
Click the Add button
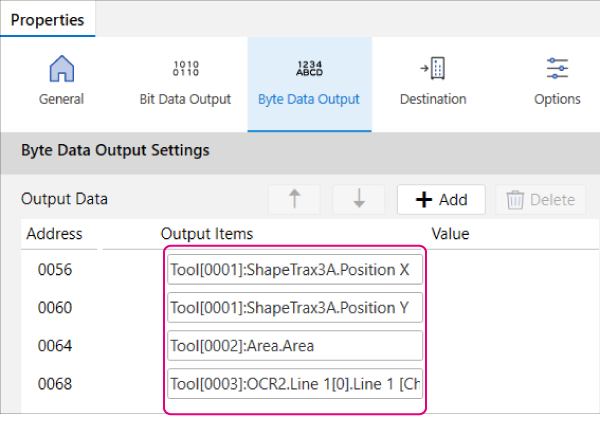(441, 199)
